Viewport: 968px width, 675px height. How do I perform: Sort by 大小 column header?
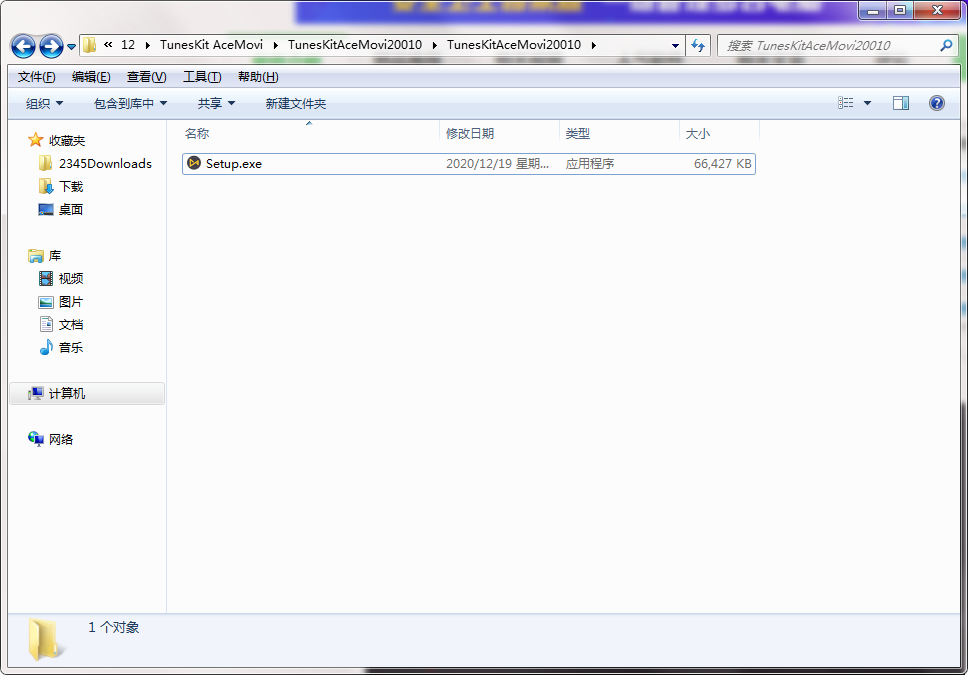[719, 133]
